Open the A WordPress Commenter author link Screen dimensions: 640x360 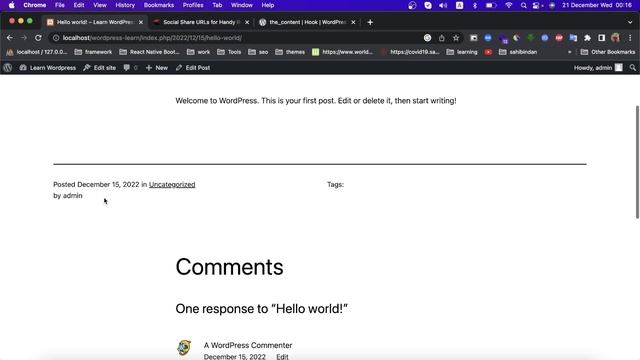tap(248, 345)
